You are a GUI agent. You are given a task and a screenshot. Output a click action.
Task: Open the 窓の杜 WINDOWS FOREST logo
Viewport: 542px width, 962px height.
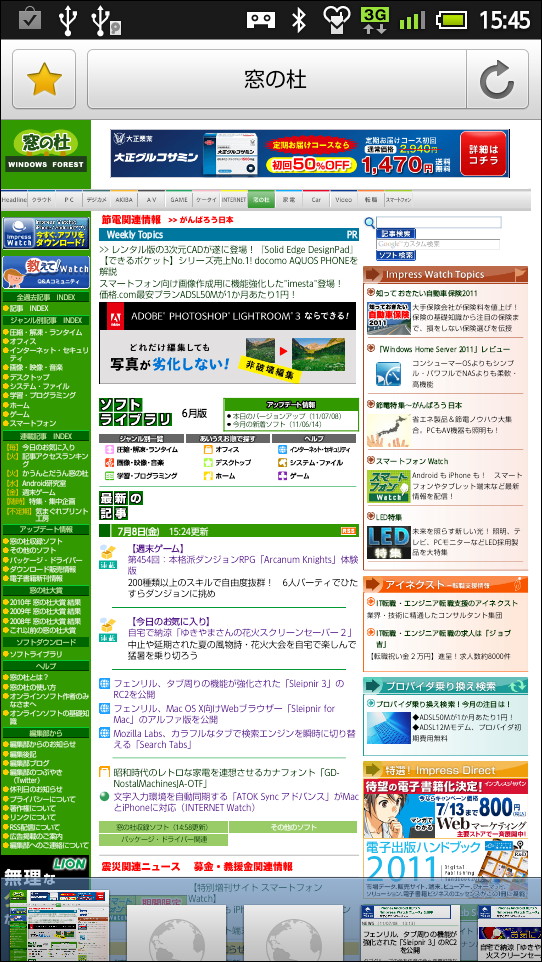46,152
